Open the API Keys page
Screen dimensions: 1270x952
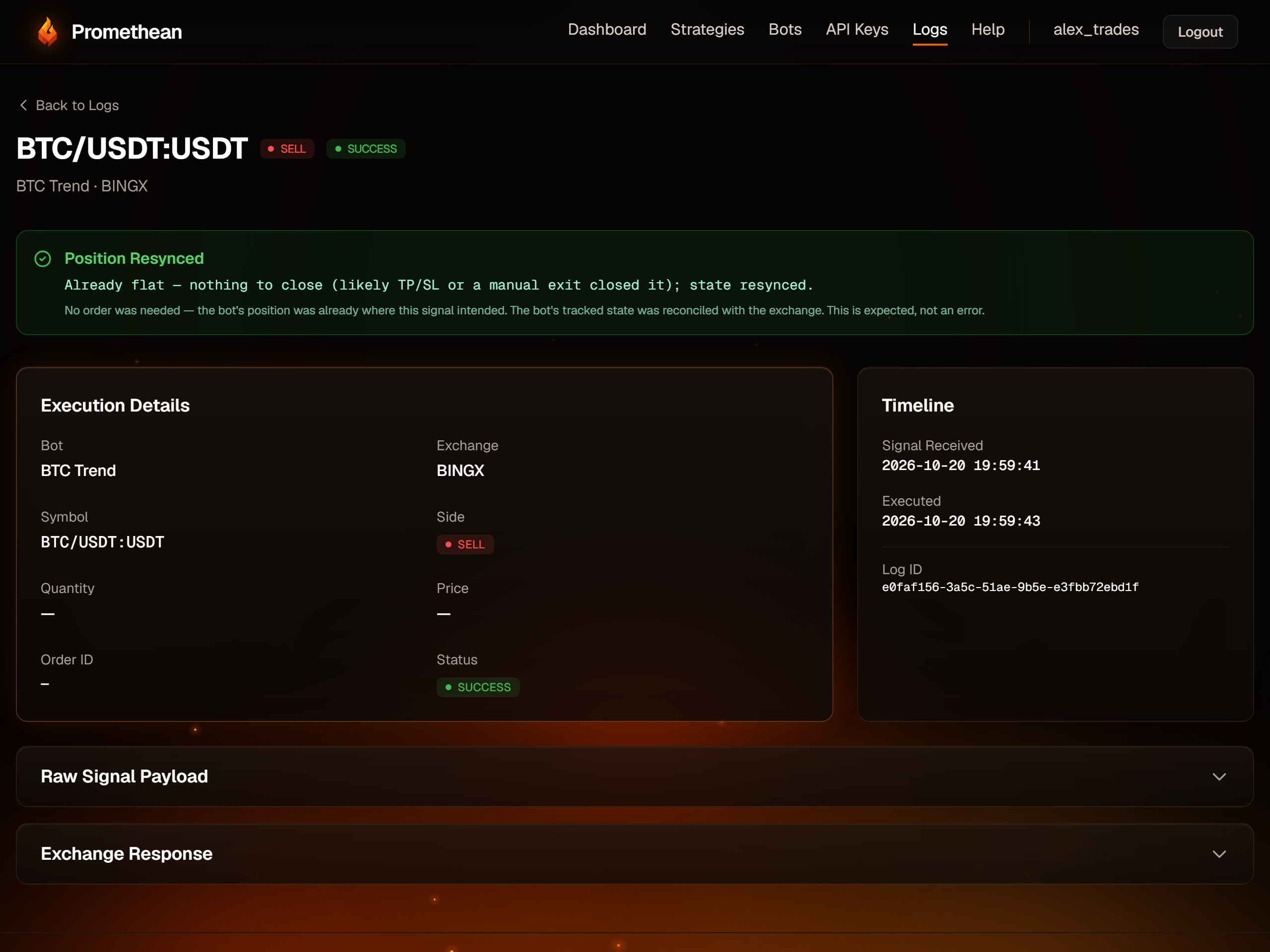click(857, 30)
